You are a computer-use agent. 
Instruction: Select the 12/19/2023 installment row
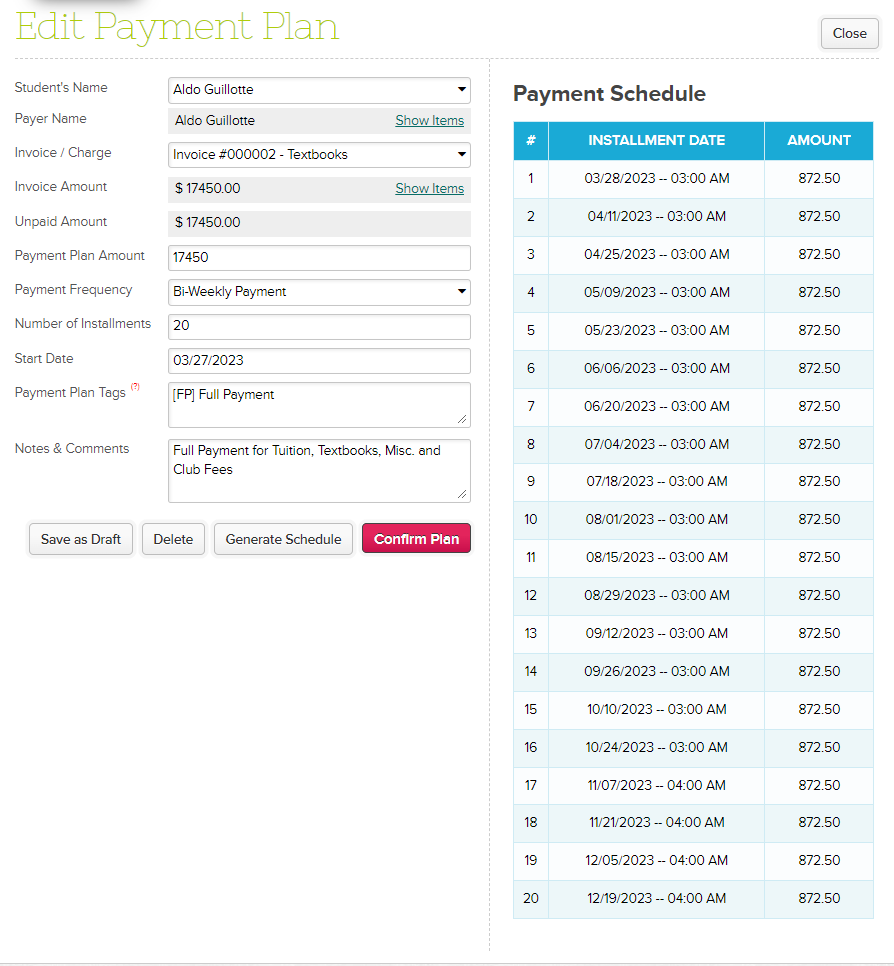656,899
